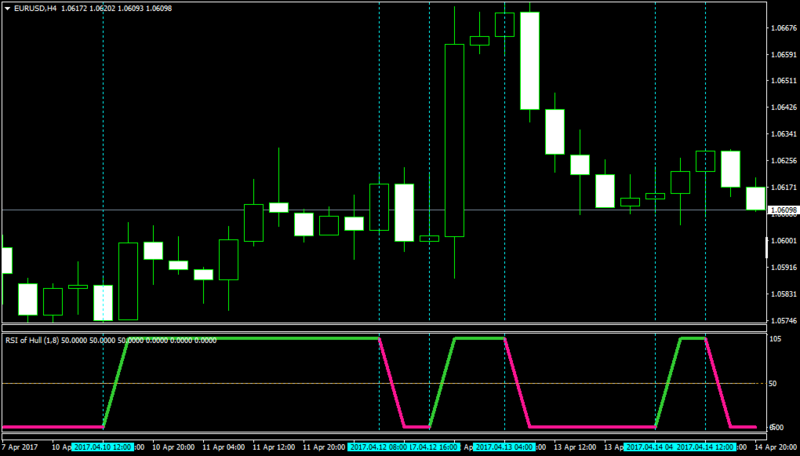The height and width of the screenshot is (456, 800).
Task: Click the 14 Apr 20:00 time label
Action: click(x=776, y=447)
